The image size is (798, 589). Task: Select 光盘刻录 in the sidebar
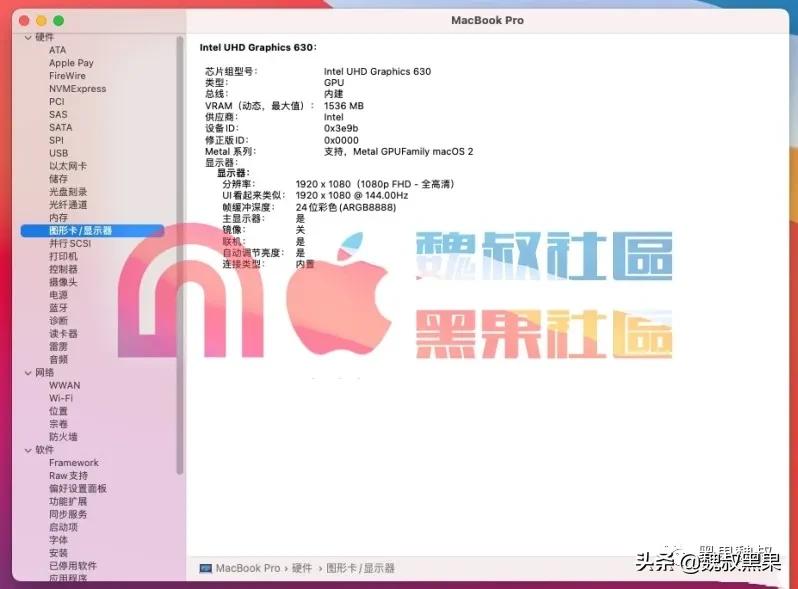click(68, 192)
